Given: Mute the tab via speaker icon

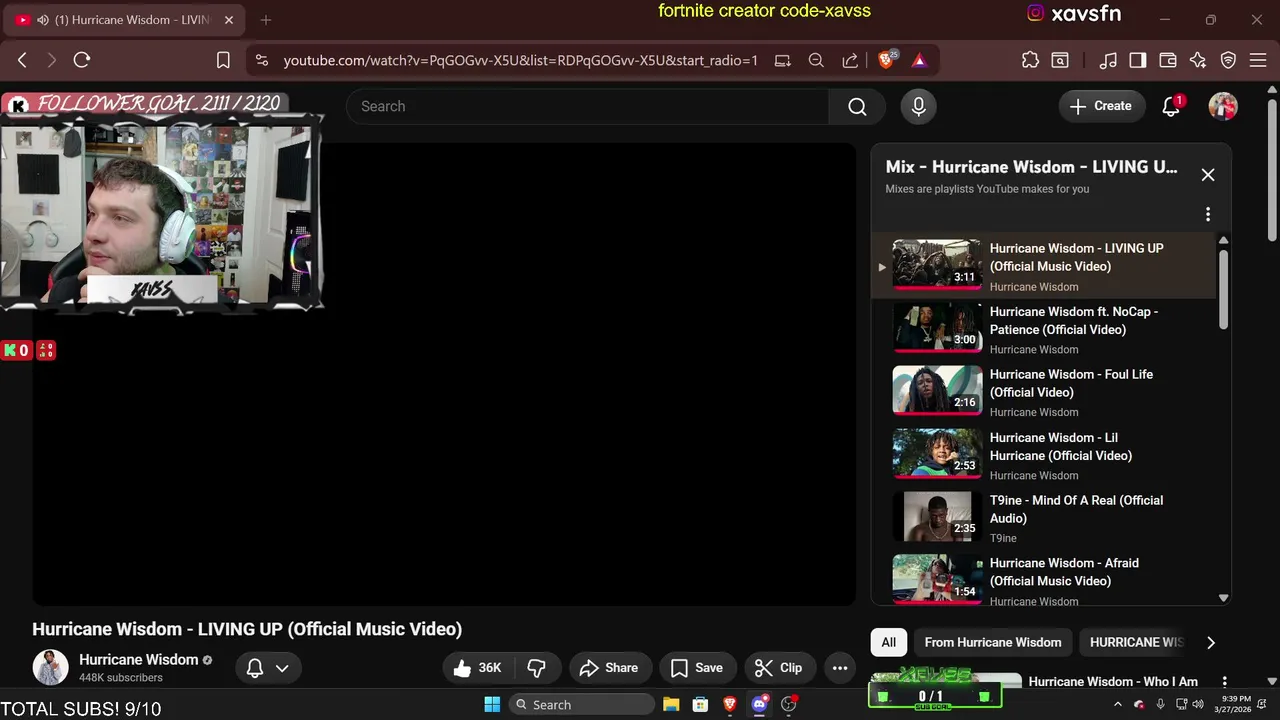Looking at the screenshot, I should (43, 20).
